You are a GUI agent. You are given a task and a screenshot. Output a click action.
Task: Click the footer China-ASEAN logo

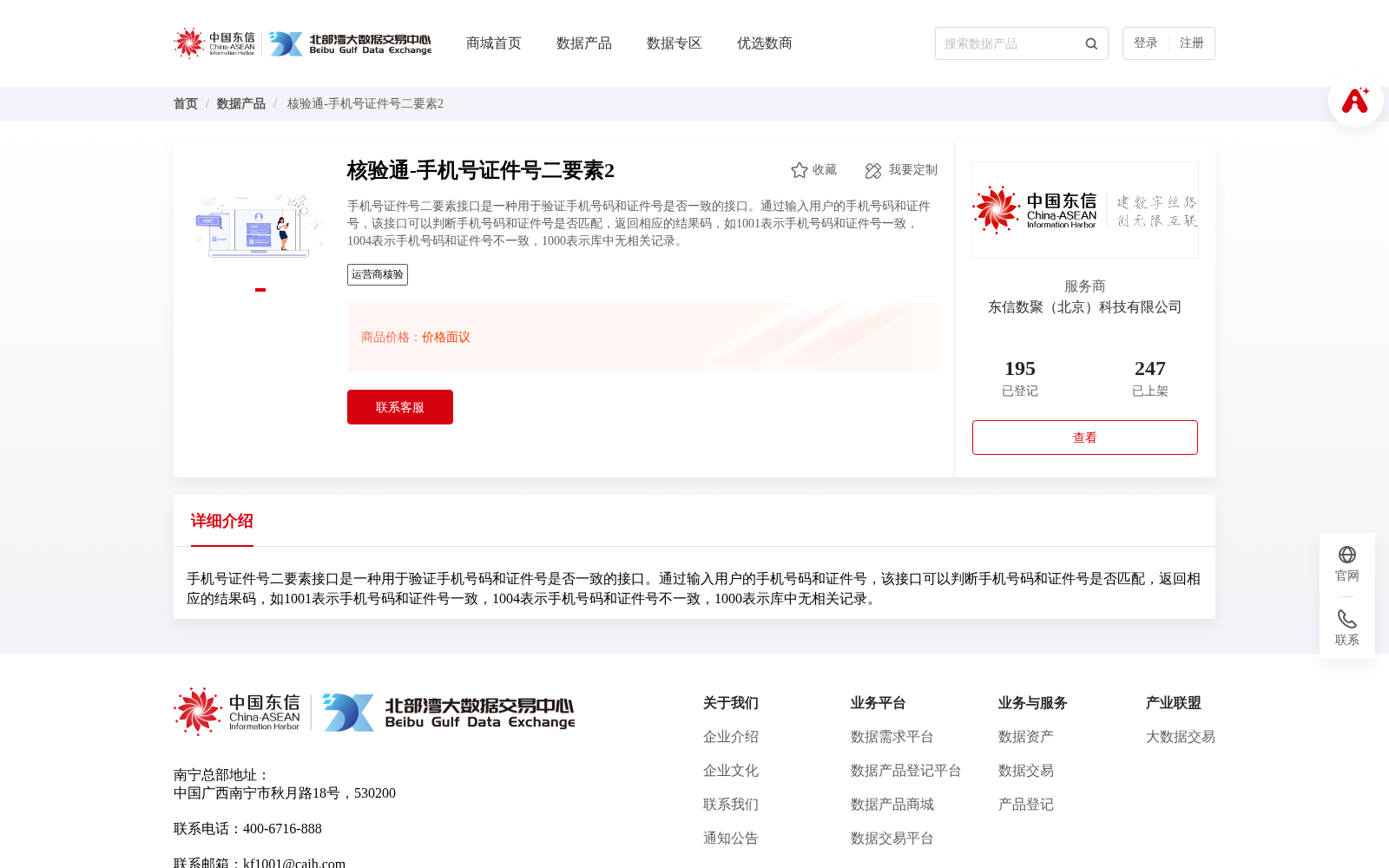(x=237, y=712)
